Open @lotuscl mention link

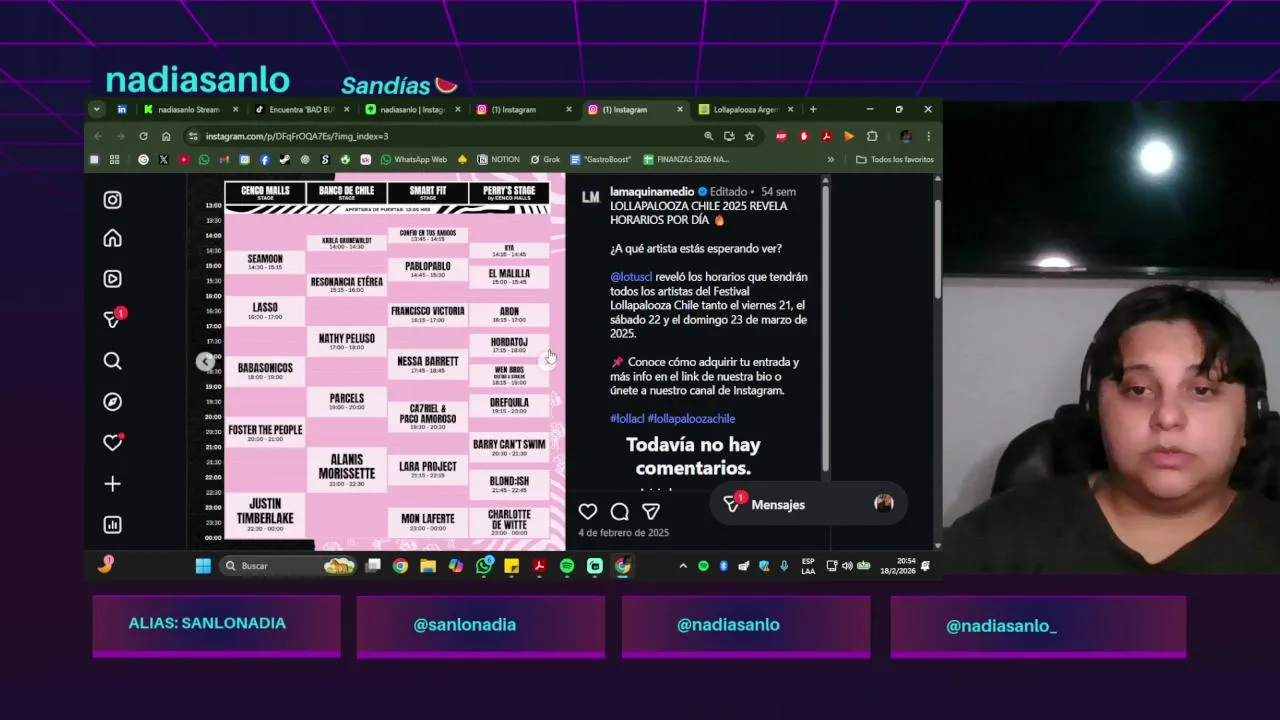tap(631, 277)
